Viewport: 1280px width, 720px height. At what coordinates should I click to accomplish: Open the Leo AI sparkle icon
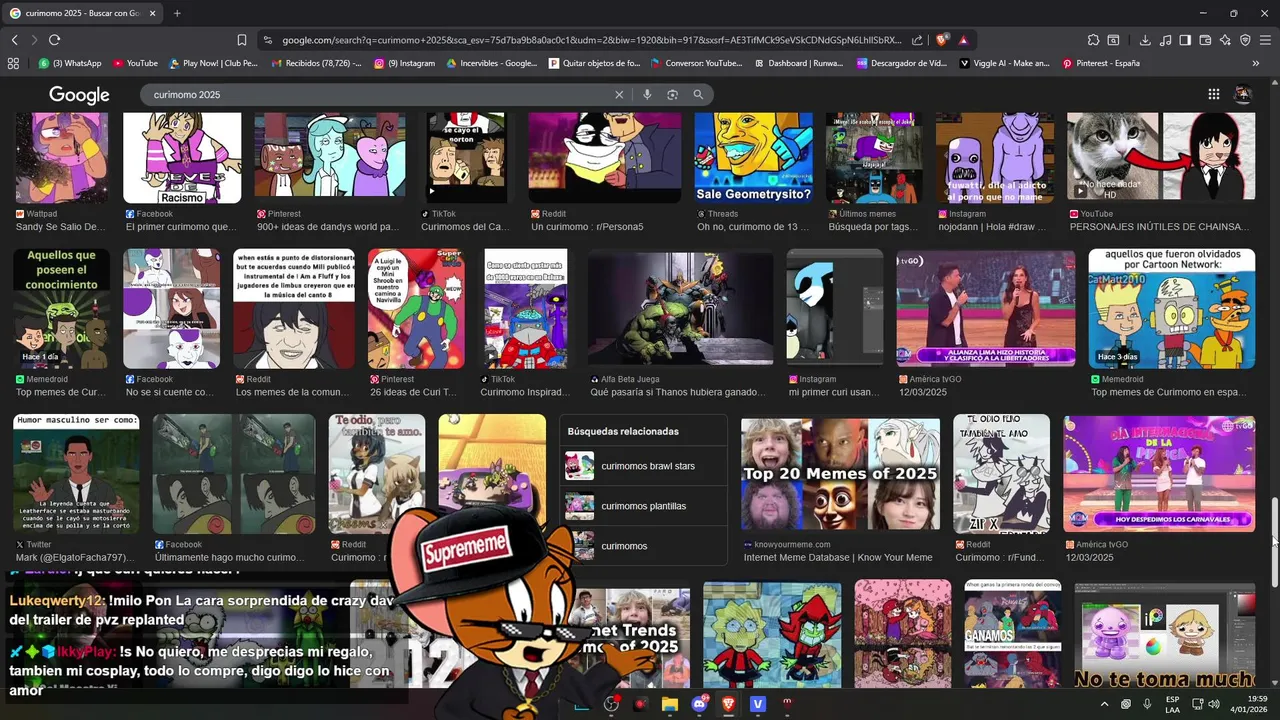click(x=1225, y=40)
